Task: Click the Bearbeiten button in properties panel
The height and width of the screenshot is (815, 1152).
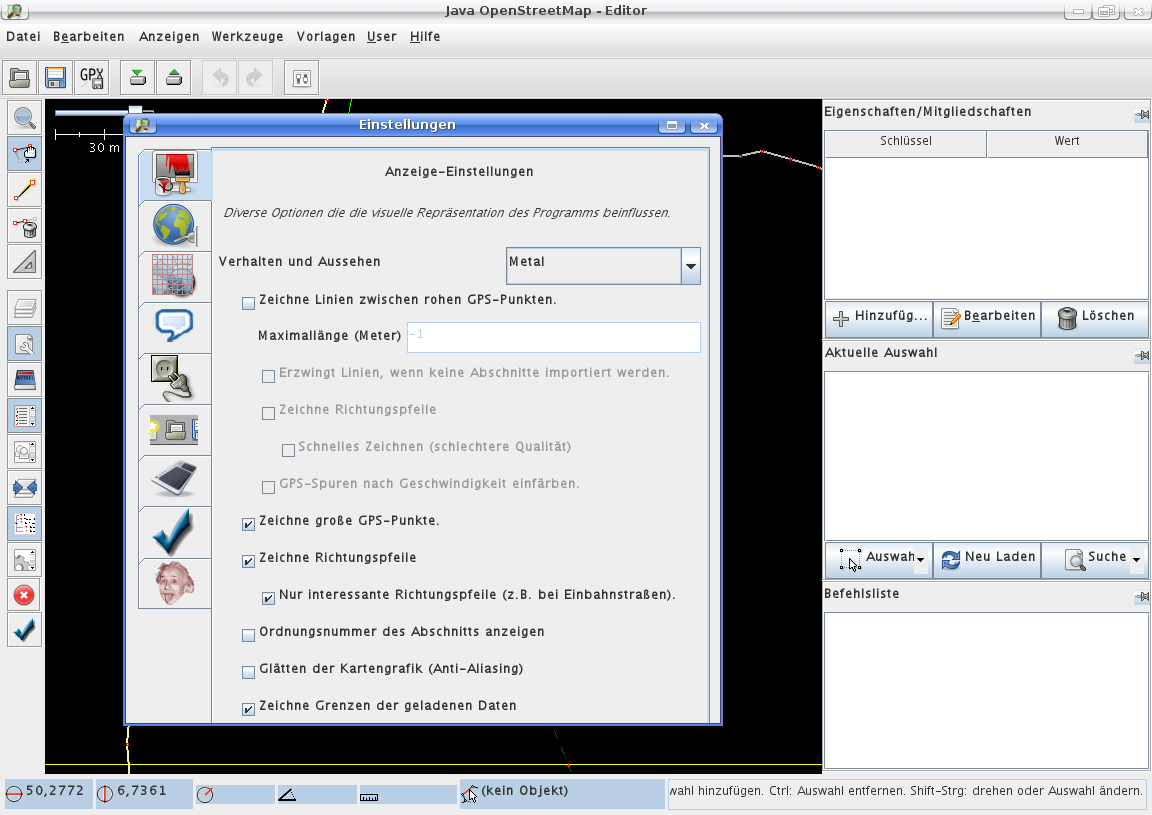Action: point(987,318)
